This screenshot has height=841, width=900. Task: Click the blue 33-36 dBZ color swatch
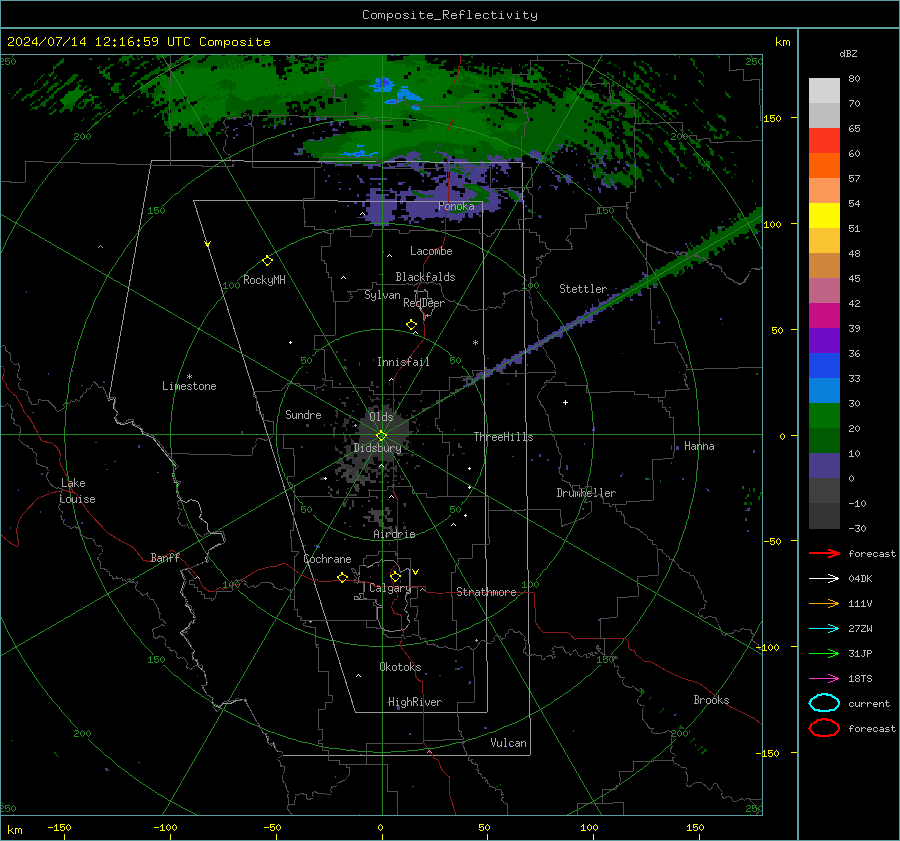[824, 366]
